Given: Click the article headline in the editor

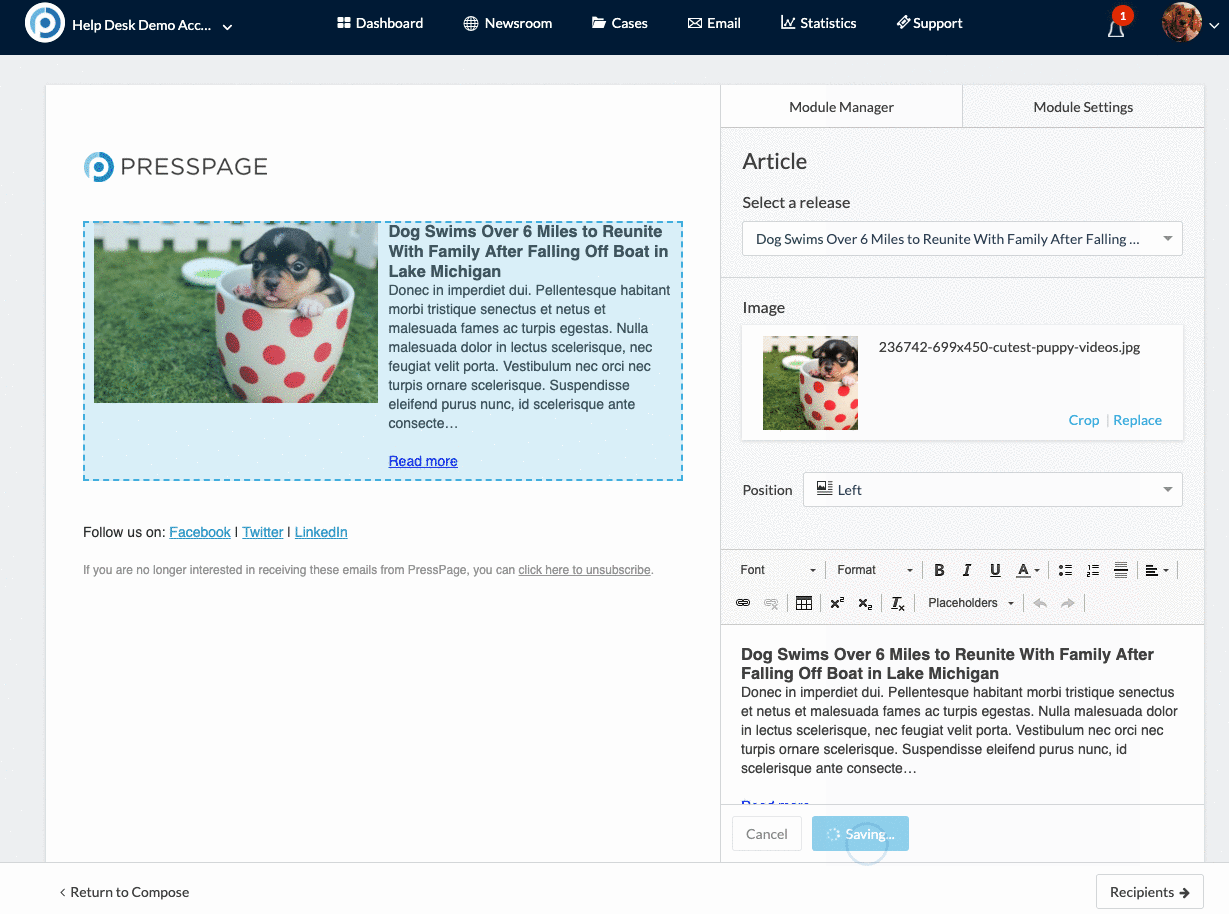Looking at the screenshot, I should pos(947,664).
